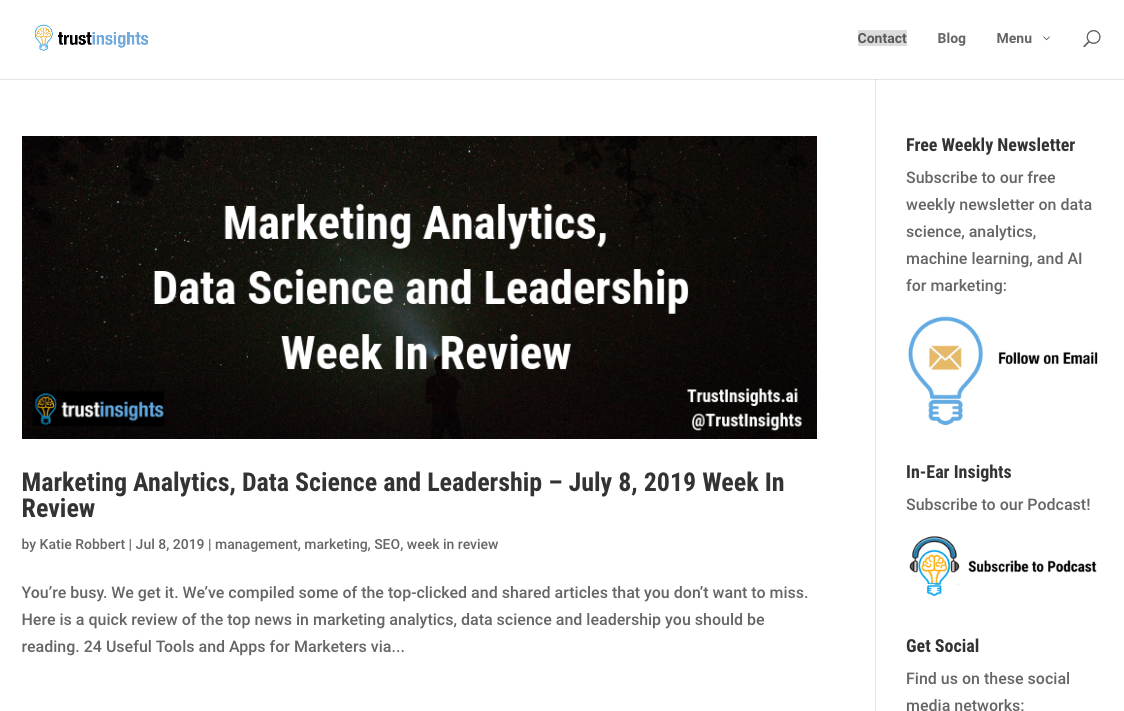Click the article excerpt paragraph
Screen dimensions: 1124x711
(415, 619)
